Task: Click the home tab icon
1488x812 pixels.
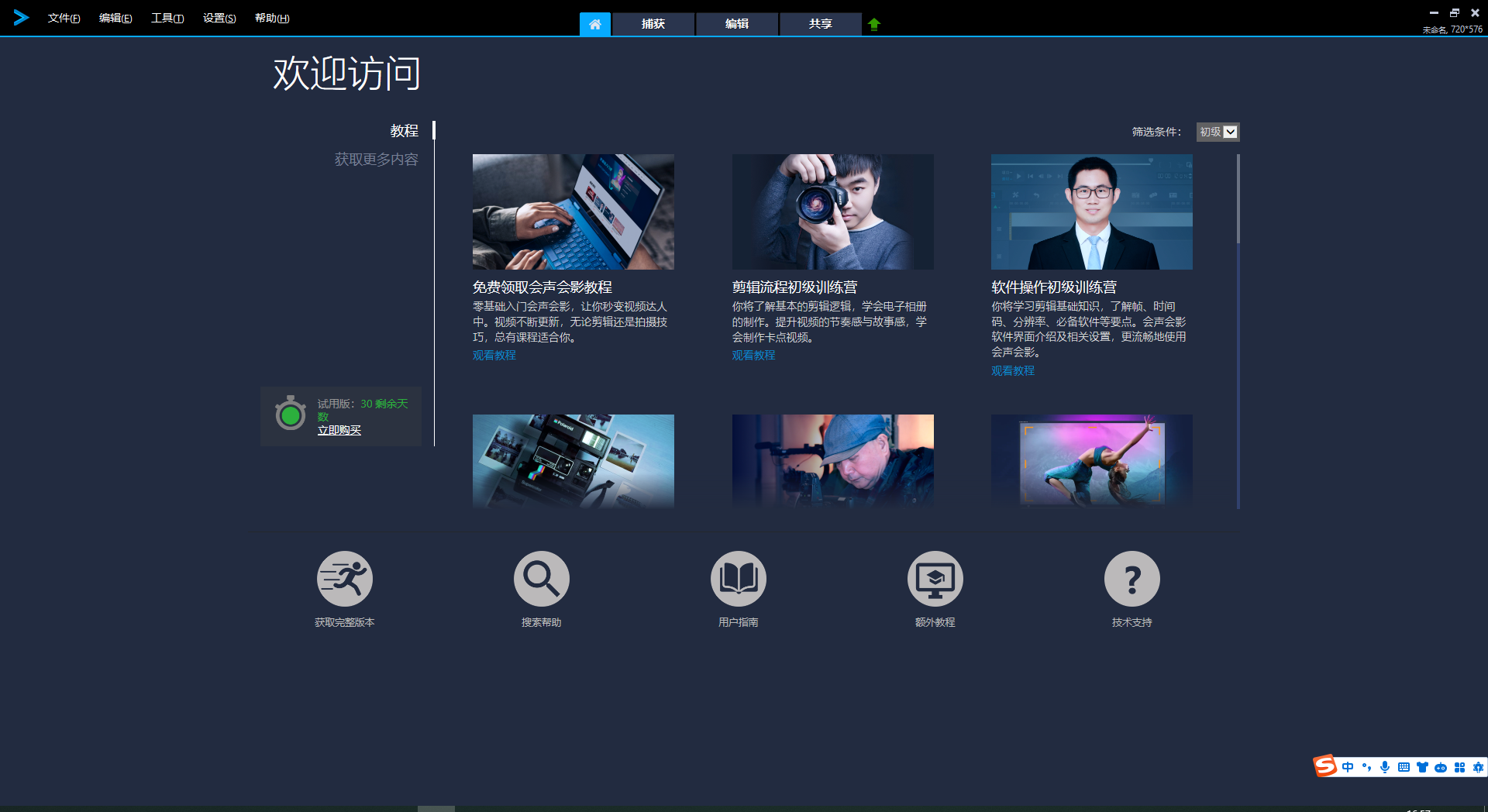Action: coord(594,24)
